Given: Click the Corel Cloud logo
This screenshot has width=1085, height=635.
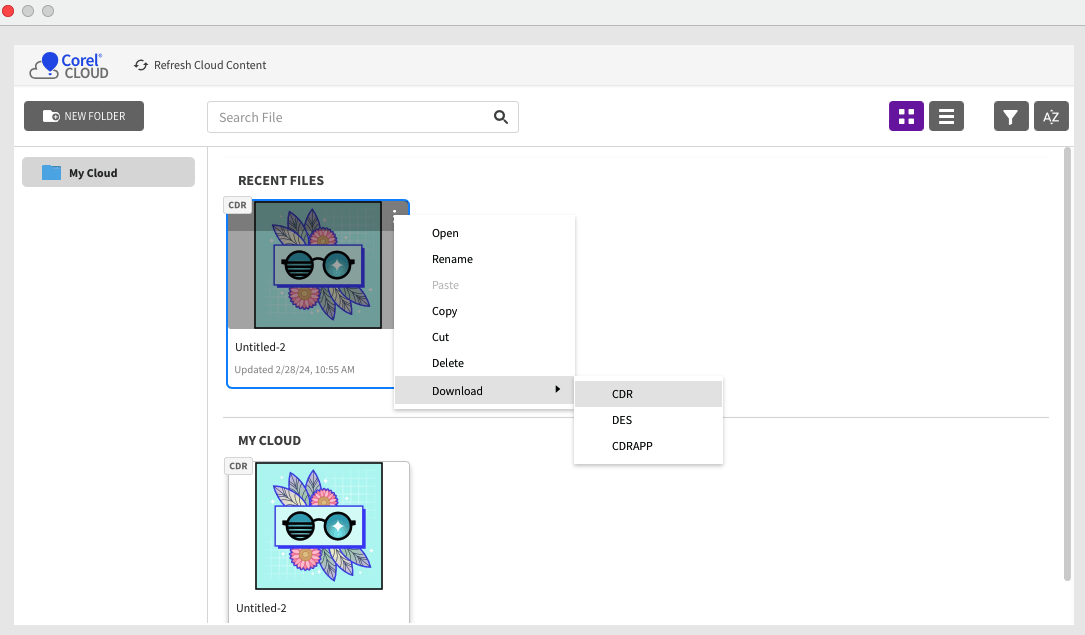Looking at the screenshot, I should (69, 66).
